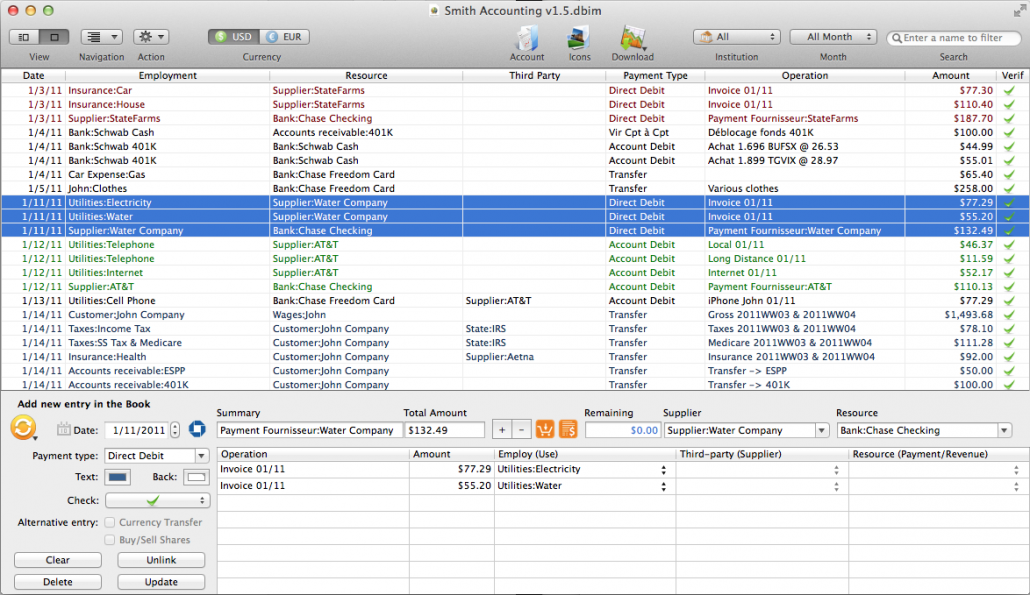Click the Verif checkmark for Various clothes row
Image resolution: width=1030 pixels, height=595 pixels.
point(1009,188)
